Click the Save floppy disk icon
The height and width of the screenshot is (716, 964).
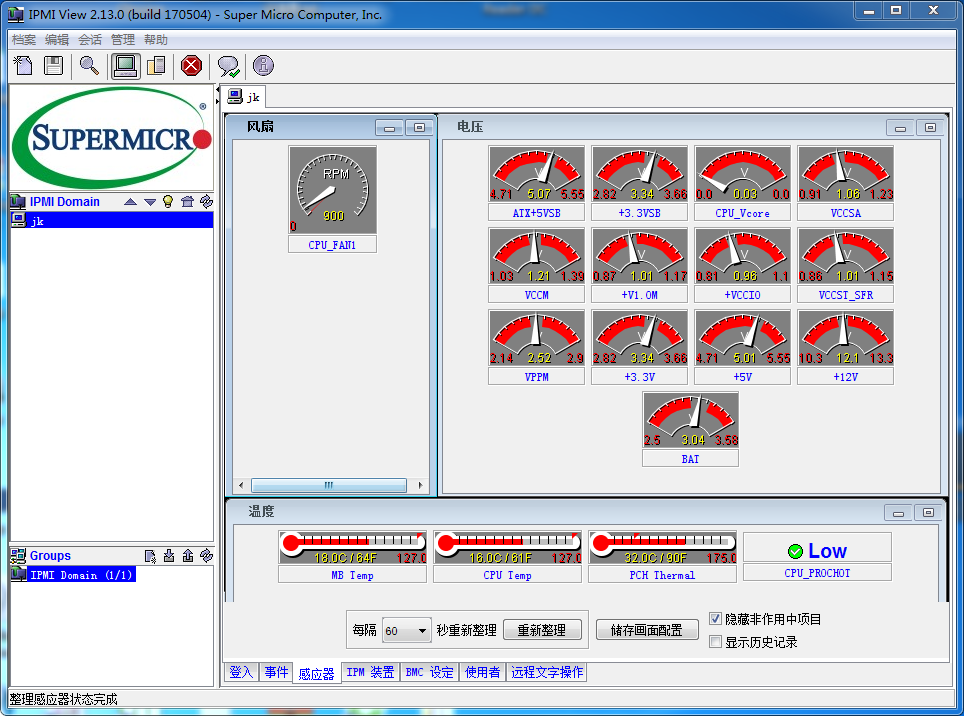(54, 66)
